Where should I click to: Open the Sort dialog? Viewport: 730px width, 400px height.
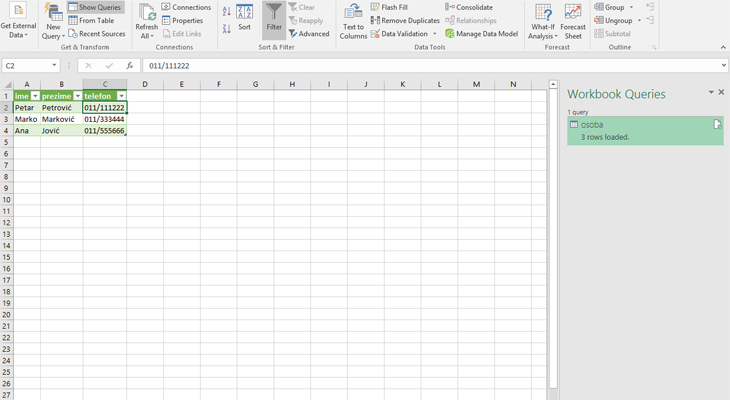pyautogui.click(x=244, y=19)
